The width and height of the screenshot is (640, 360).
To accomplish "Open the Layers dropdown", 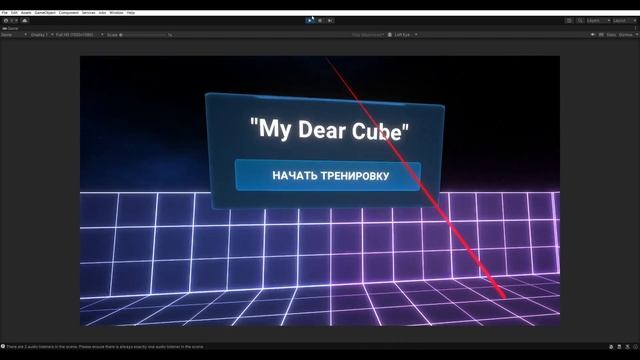I will click(x=598, y=20).
